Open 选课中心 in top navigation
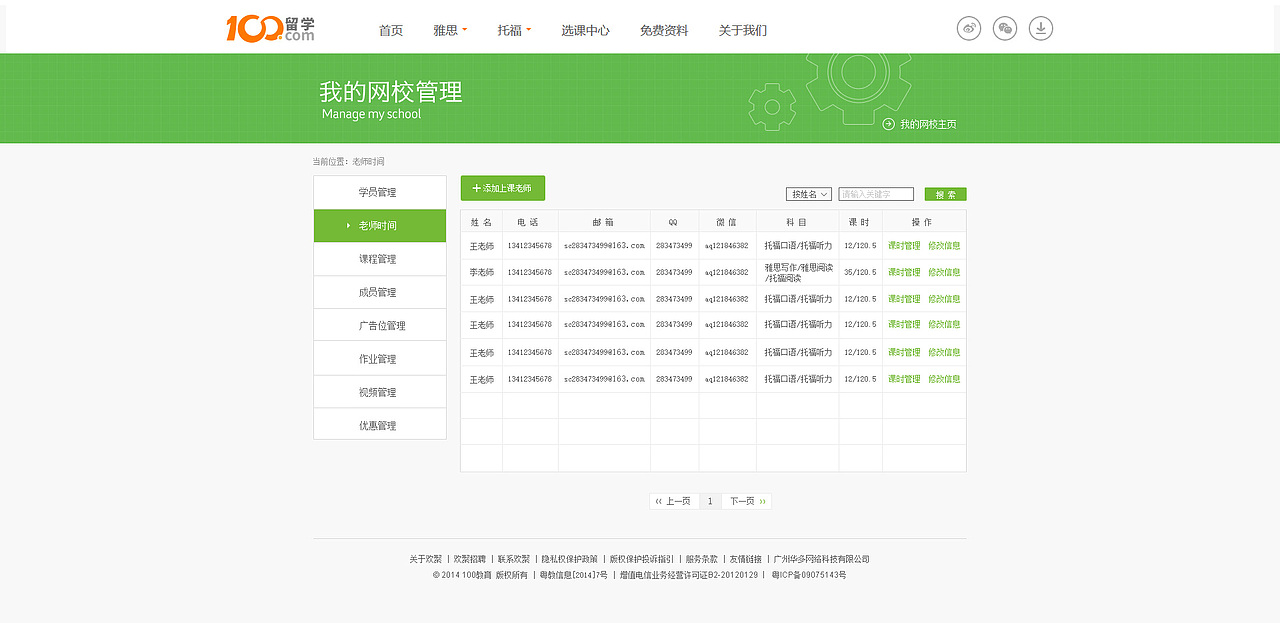Viewport: 1280px width, 623px height. coord(585,30)
